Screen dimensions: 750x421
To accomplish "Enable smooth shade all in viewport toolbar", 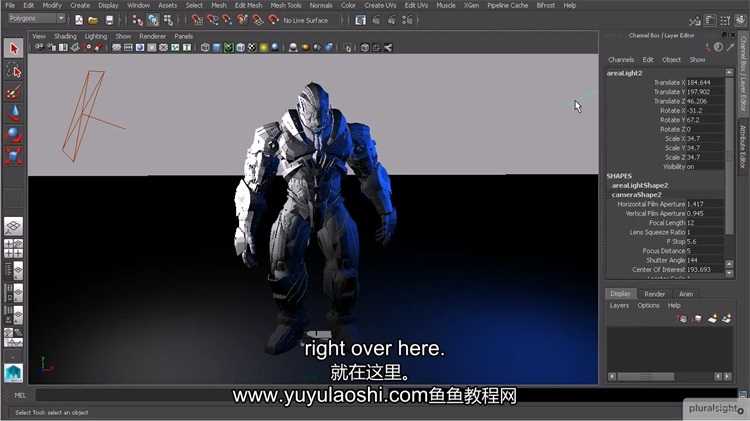I will (217, 47).
